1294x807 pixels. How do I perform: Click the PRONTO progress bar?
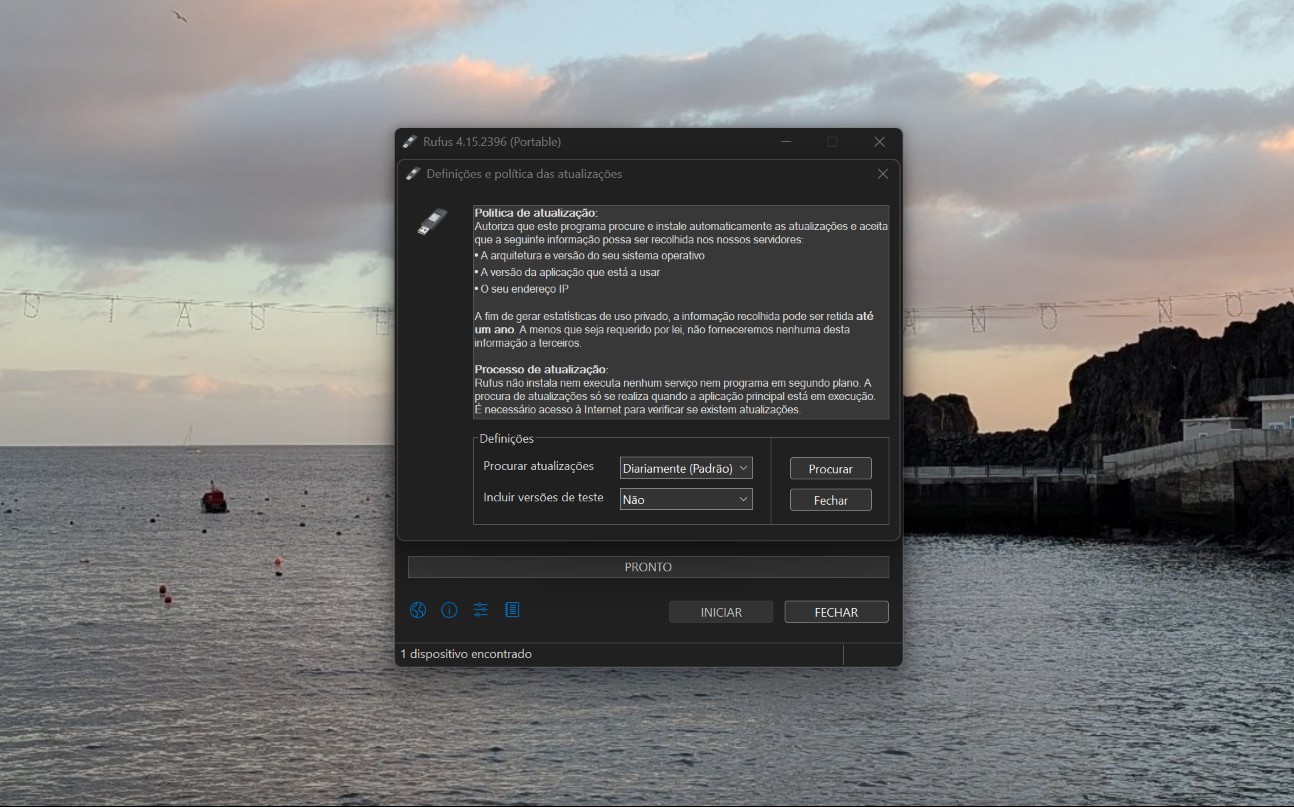point(648,567)
